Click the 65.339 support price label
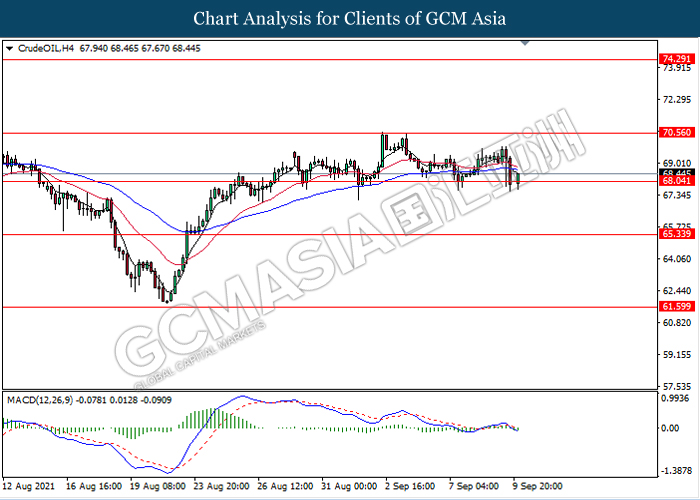700x500 pixels. click(677, 233)
